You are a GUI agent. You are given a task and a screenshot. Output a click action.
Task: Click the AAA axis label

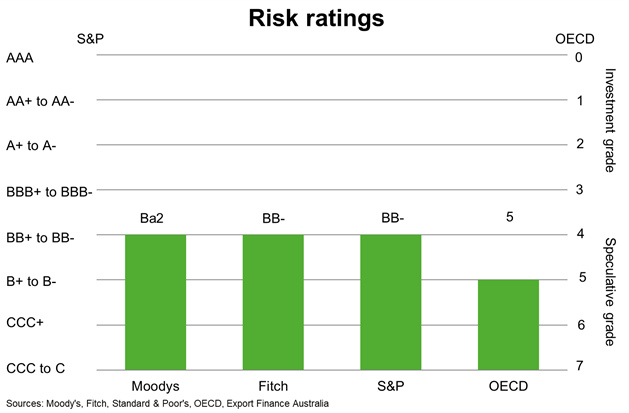coord(20,58)
